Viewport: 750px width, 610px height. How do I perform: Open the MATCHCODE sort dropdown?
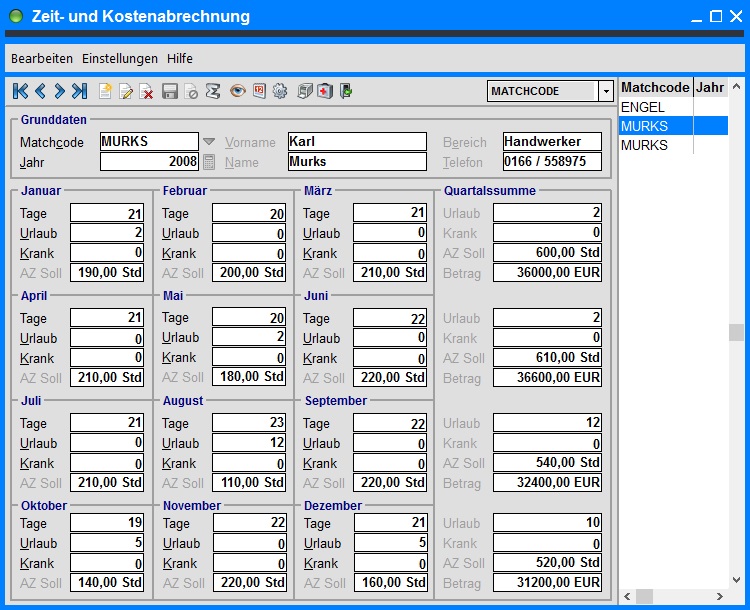click(x=605, y=91)
